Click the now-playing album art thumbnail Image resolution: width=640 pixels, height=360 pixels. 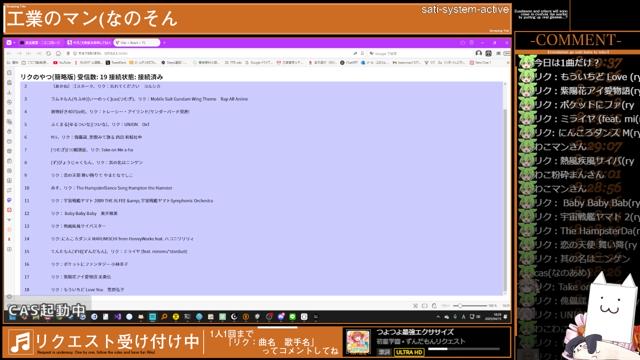(358, 342)
